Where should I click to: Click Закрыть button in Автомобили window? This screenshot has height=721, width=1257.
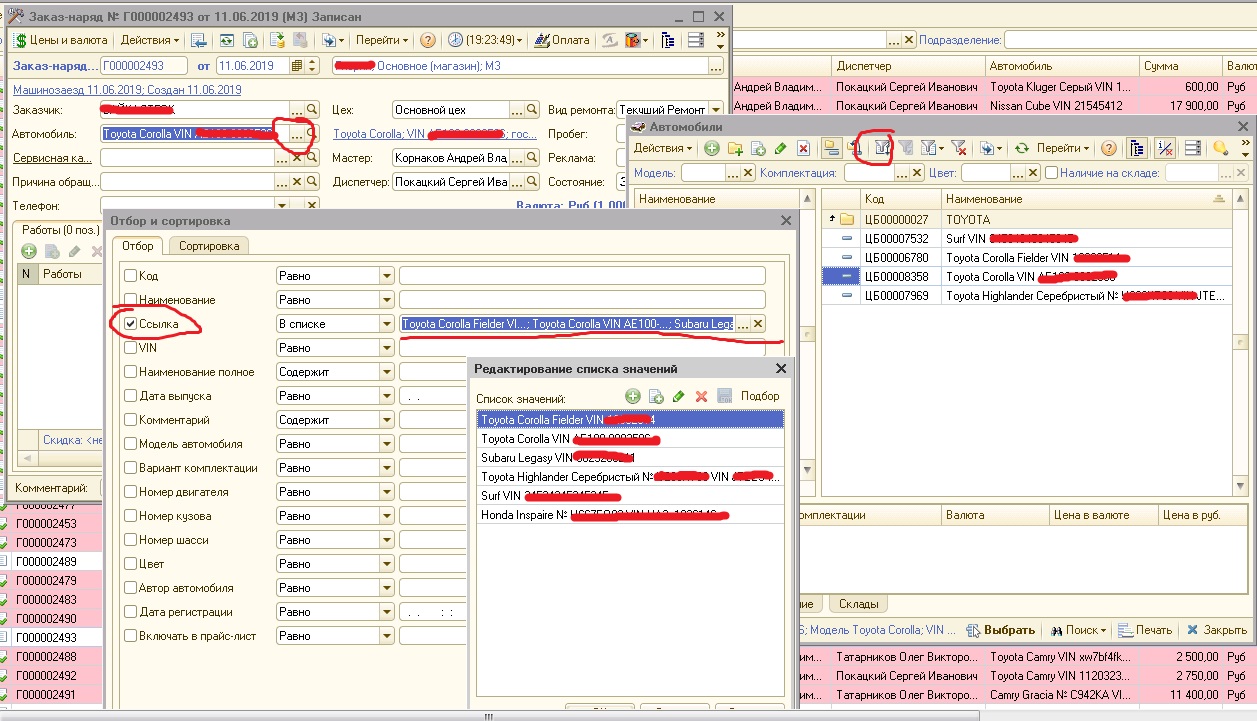tap(1216, 630)
